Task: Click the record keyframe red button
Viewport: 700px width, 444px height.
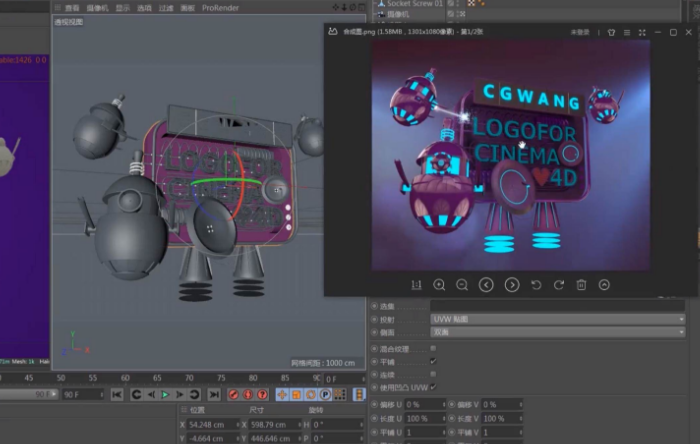Action: tap(234, 395)
